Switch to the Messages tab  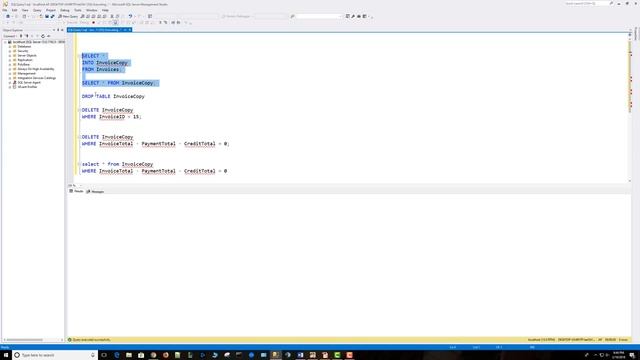pyautogui.click(x=95, y=191)
